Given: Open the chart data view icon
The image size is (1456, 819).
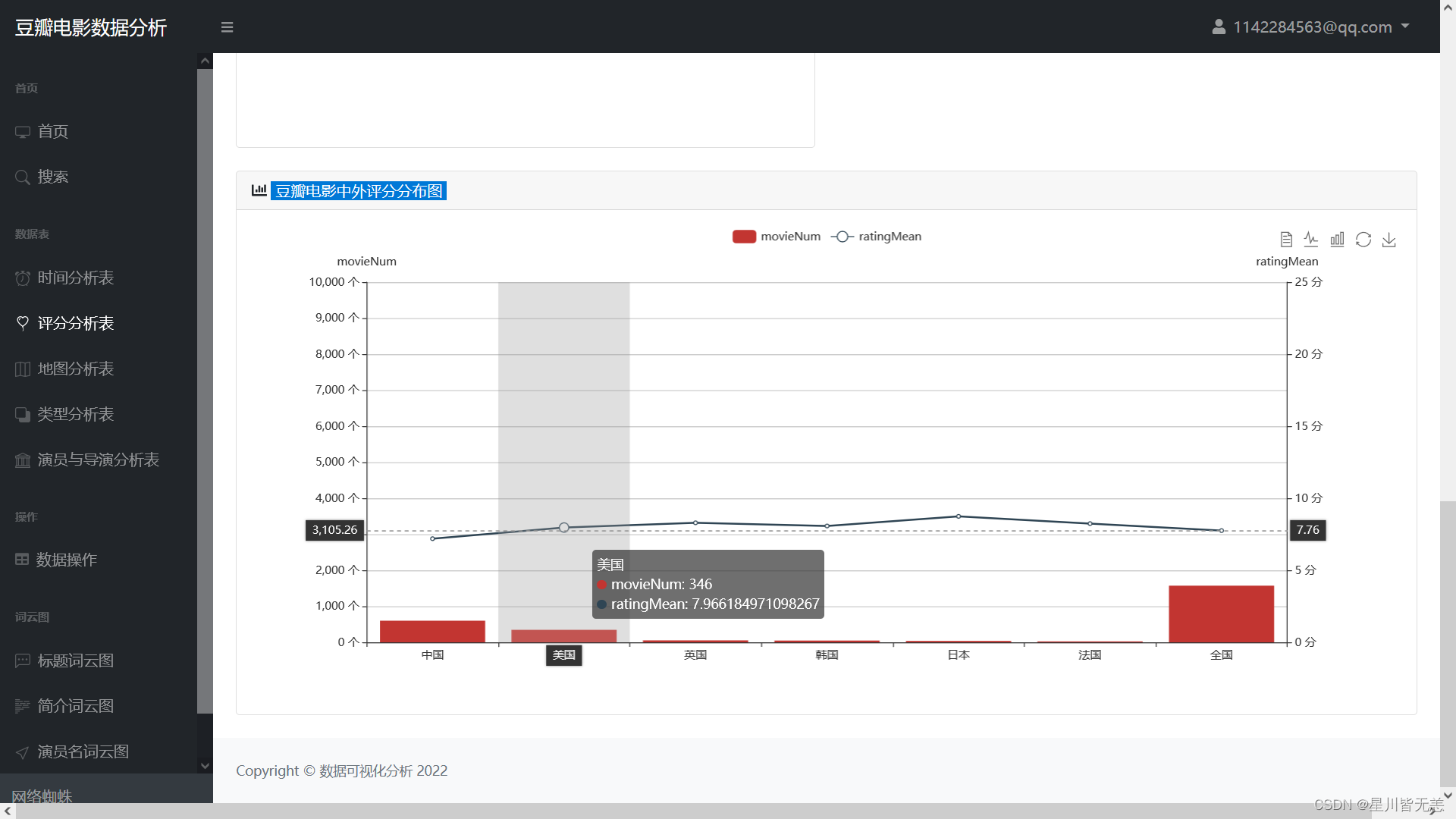Looking at the screenshot, I should [x=1286, y=240].
